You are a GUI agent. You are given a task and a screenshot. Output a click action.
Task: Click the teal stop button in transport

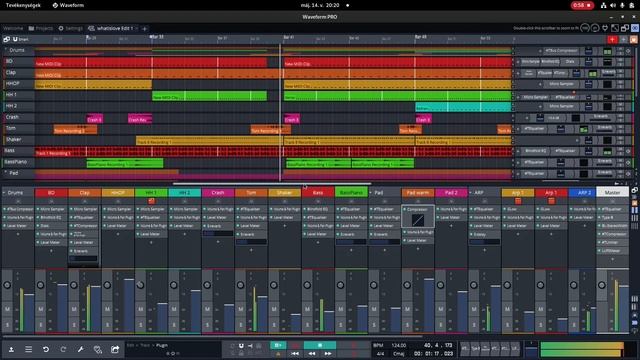(320, 345)
